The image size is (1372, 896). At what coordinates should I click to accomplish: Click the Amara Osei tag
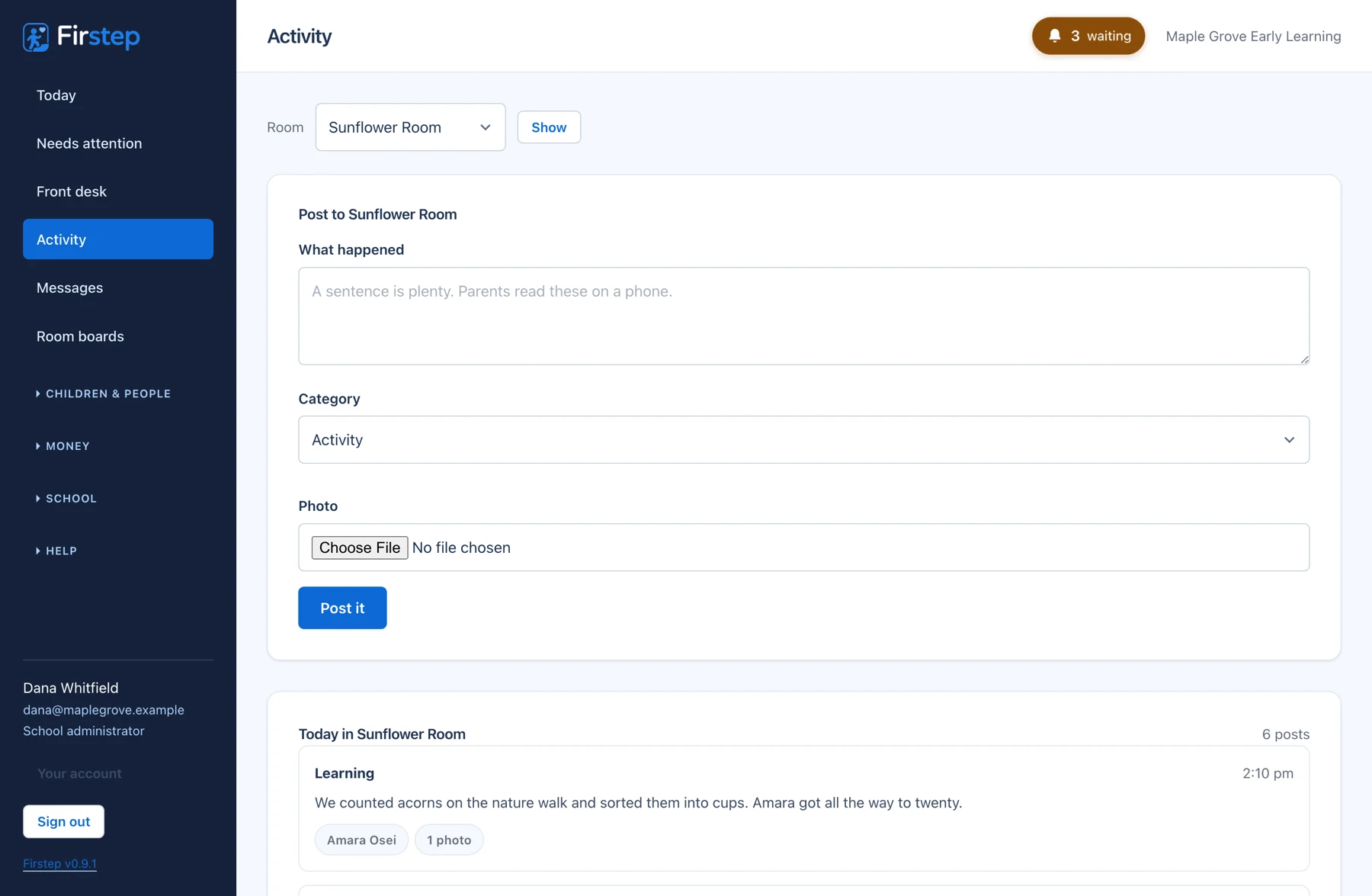click(361, 840)
